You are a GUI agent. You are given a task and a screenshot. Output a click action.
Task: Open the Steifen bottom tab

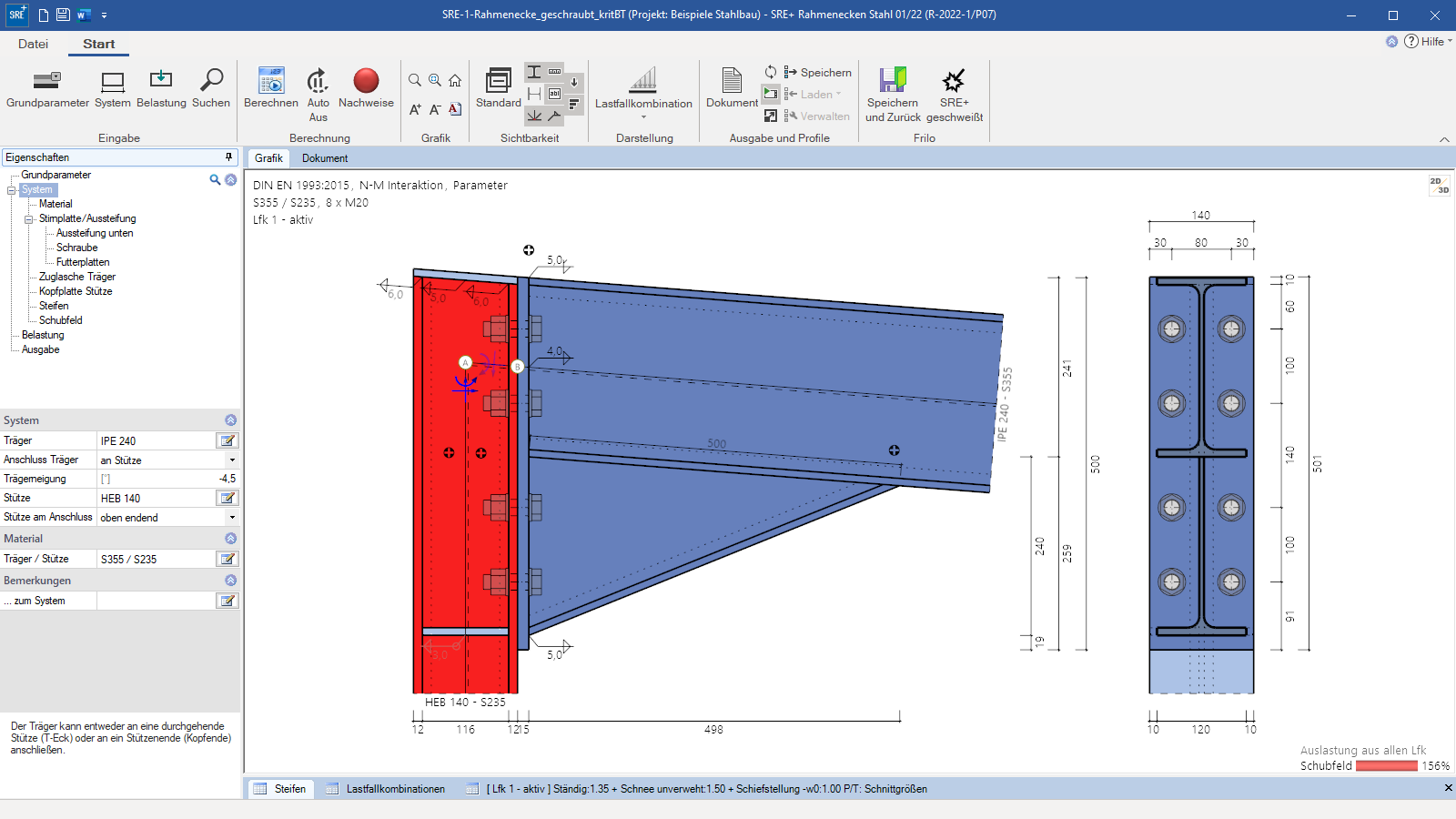pos(280,789)
